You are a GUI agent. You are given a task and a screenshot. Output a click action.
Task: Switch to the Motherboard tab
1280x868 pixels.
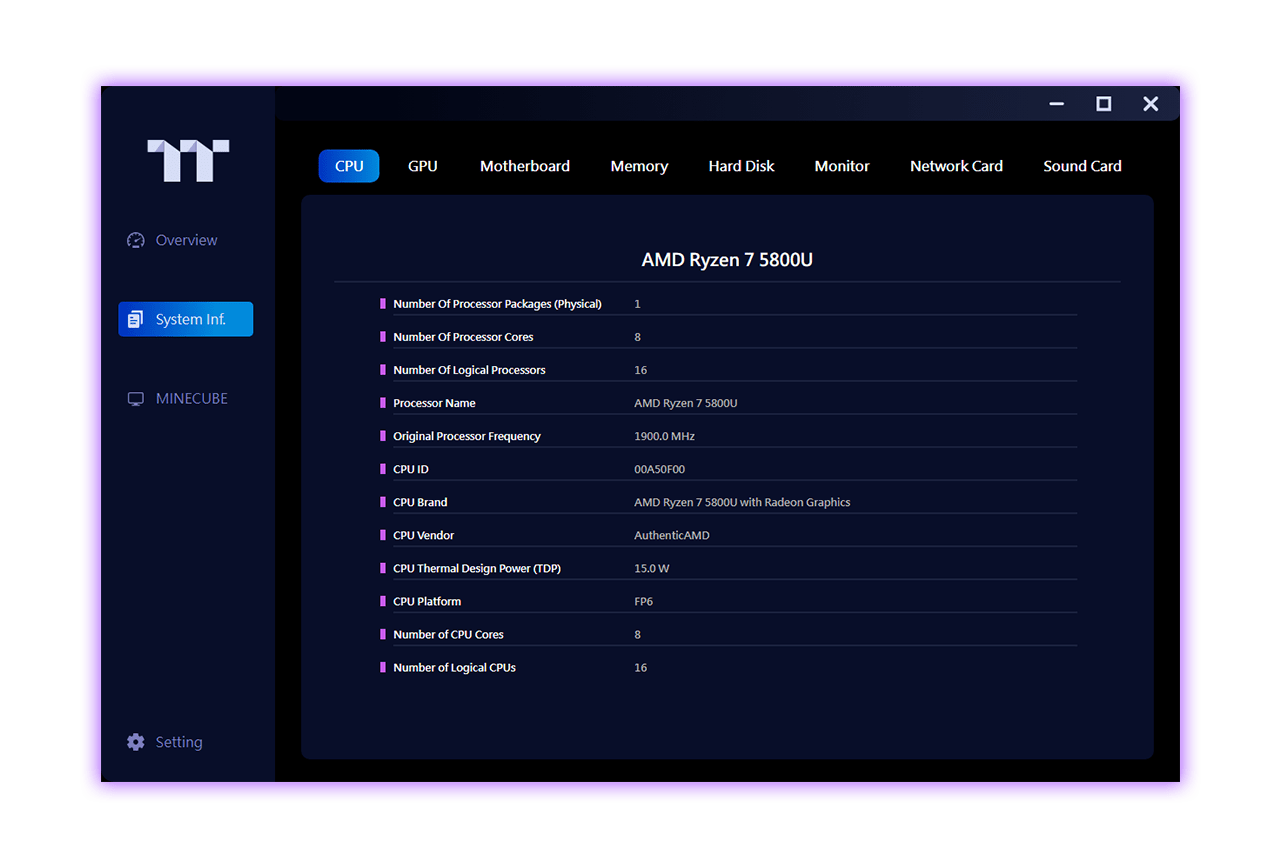524,166
